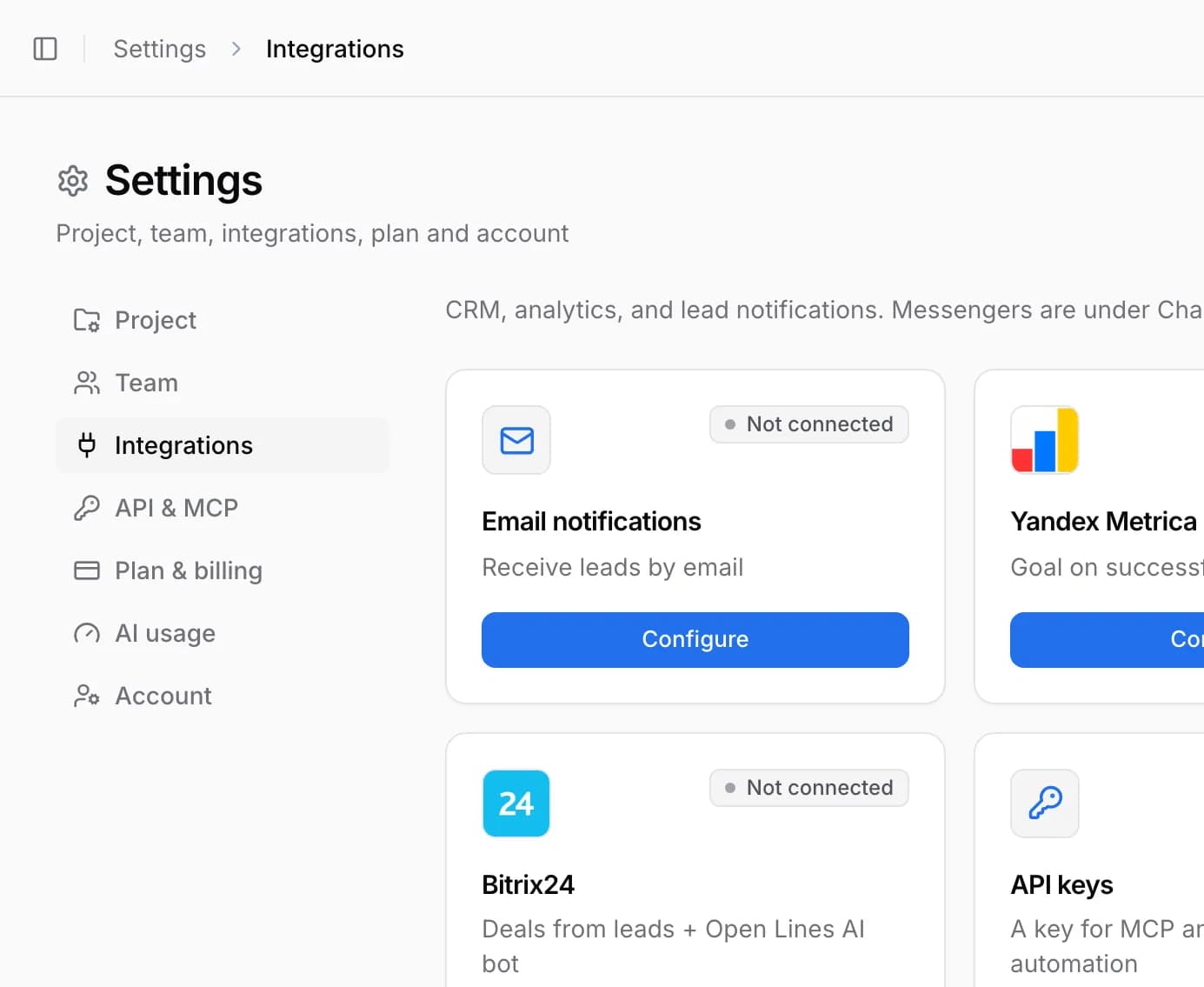Click the breadcrumb chevron separator
Viewport: 1204px width, 987px height.
pyautogui.click(x=236, y=49)
